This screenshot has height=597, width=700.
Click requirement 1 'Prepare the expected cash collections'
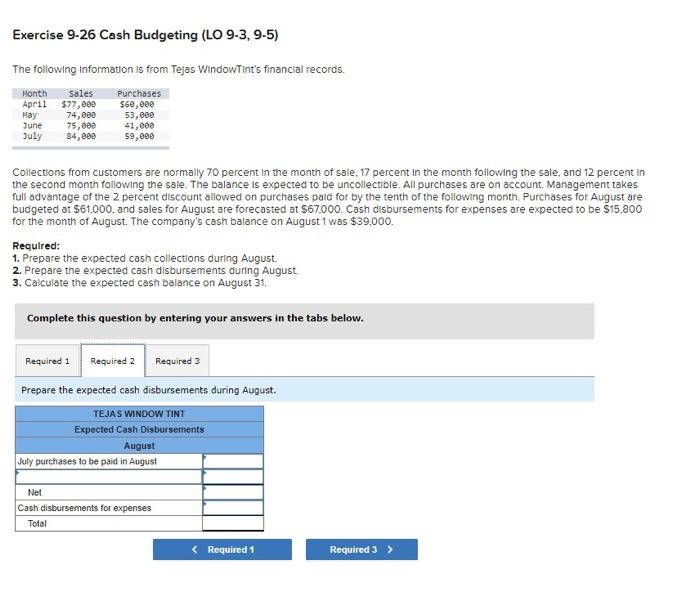[145, 258]
